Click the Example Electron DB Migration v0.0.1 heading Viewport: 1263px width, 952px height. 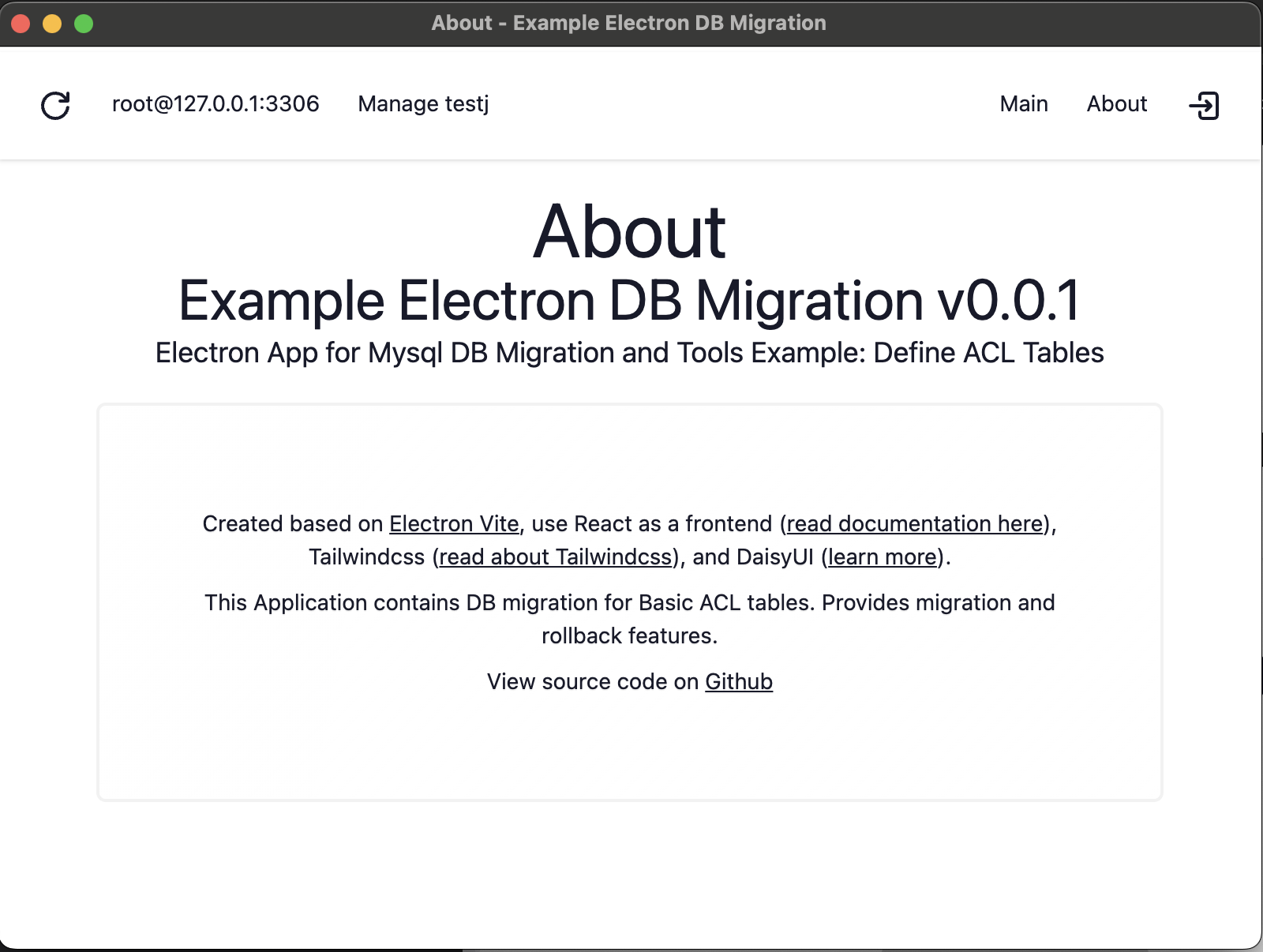click(630, 301)
